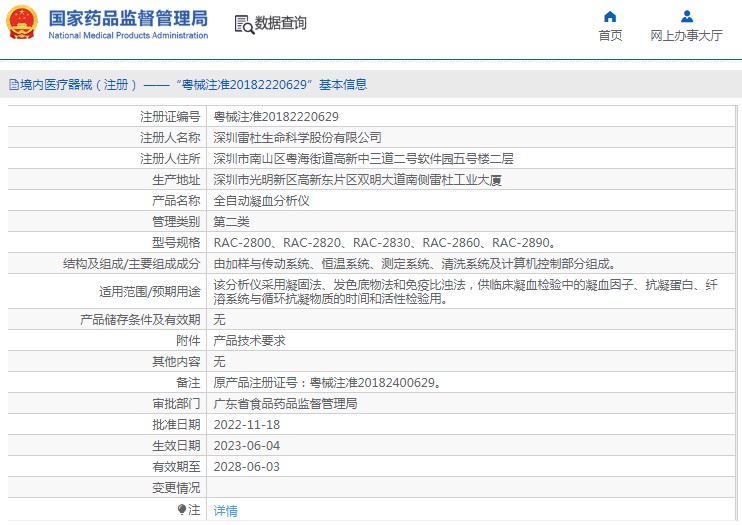Click the 国家药品监督管理局 heading
The width and height of the screenshot is (742, 525).
coord(128,18)
